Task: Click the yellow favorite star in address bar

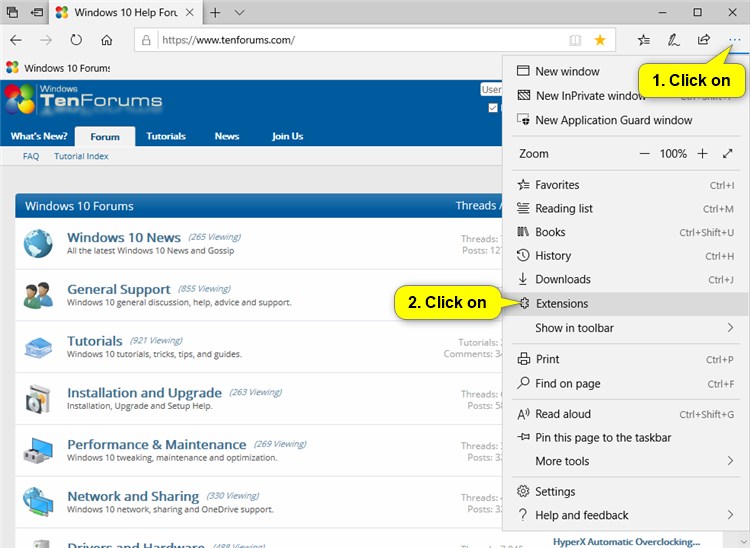Action: [x=600, y=40]
